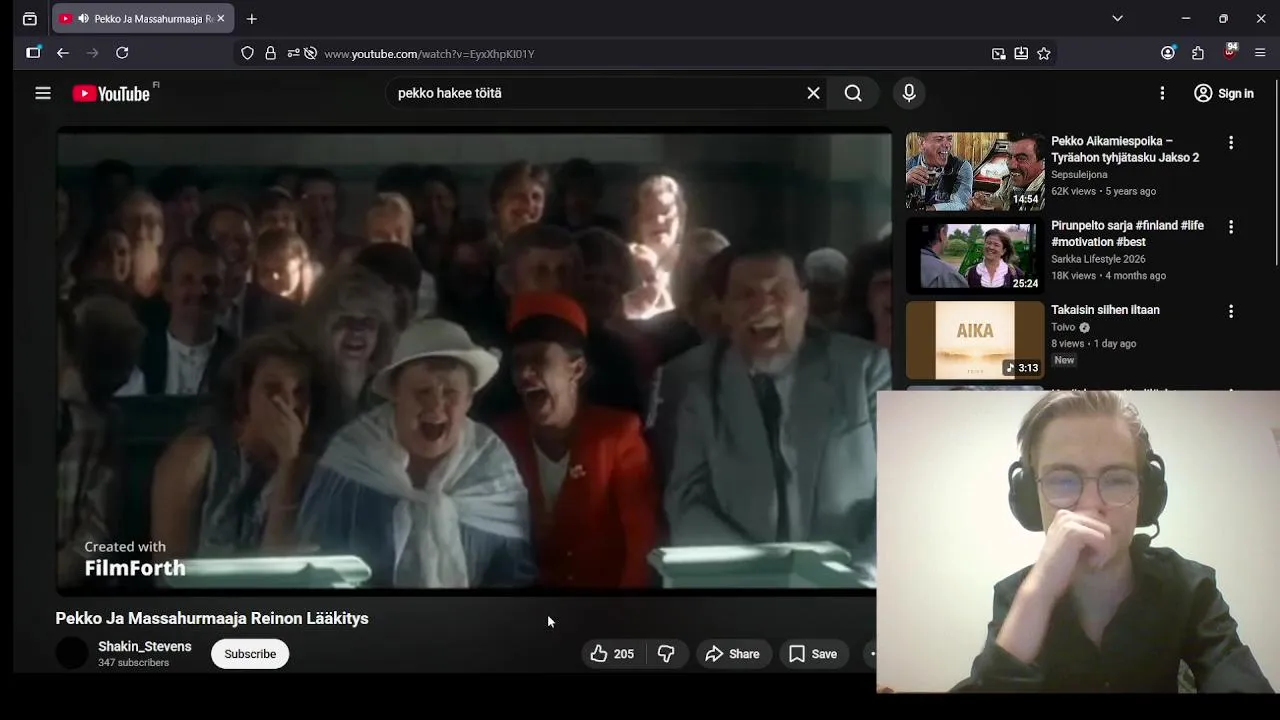Open the ad blocker extension icon
Image resolution: width=1280 pixels, height=720 pixels.
(1230, 52)
